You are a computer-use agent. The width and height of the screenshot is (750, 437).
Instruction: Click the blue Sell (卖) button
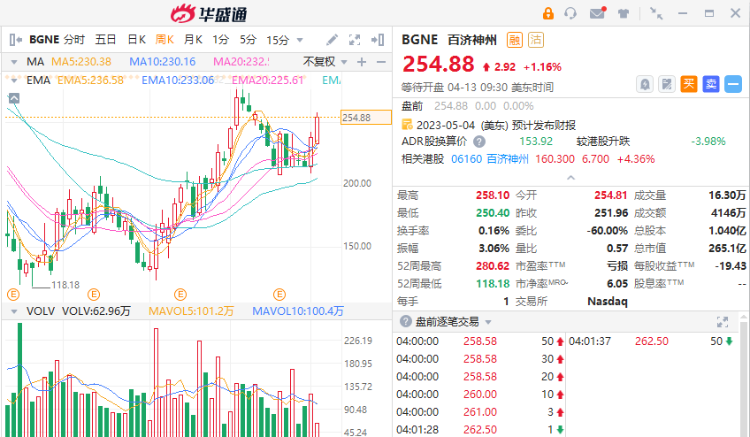[711, 84]
